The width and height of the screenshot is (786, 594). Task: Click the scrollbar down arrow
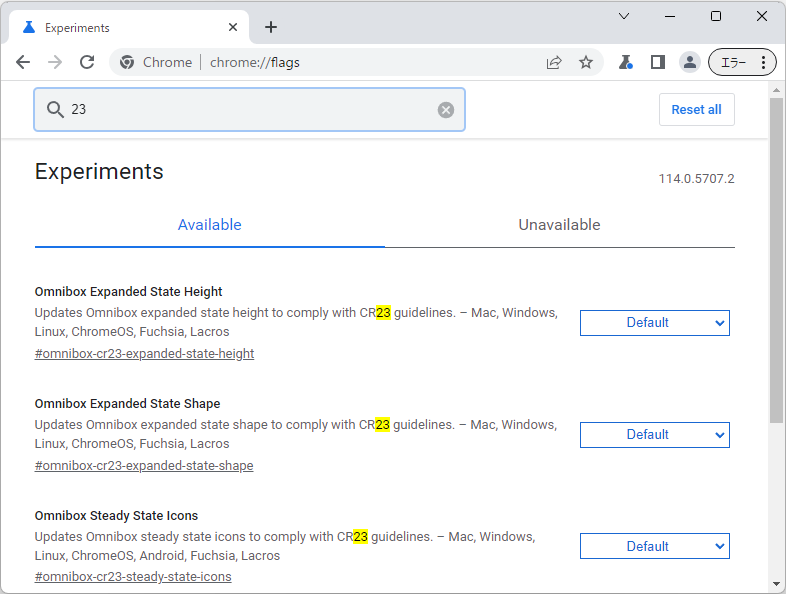(x=776, y=584)
